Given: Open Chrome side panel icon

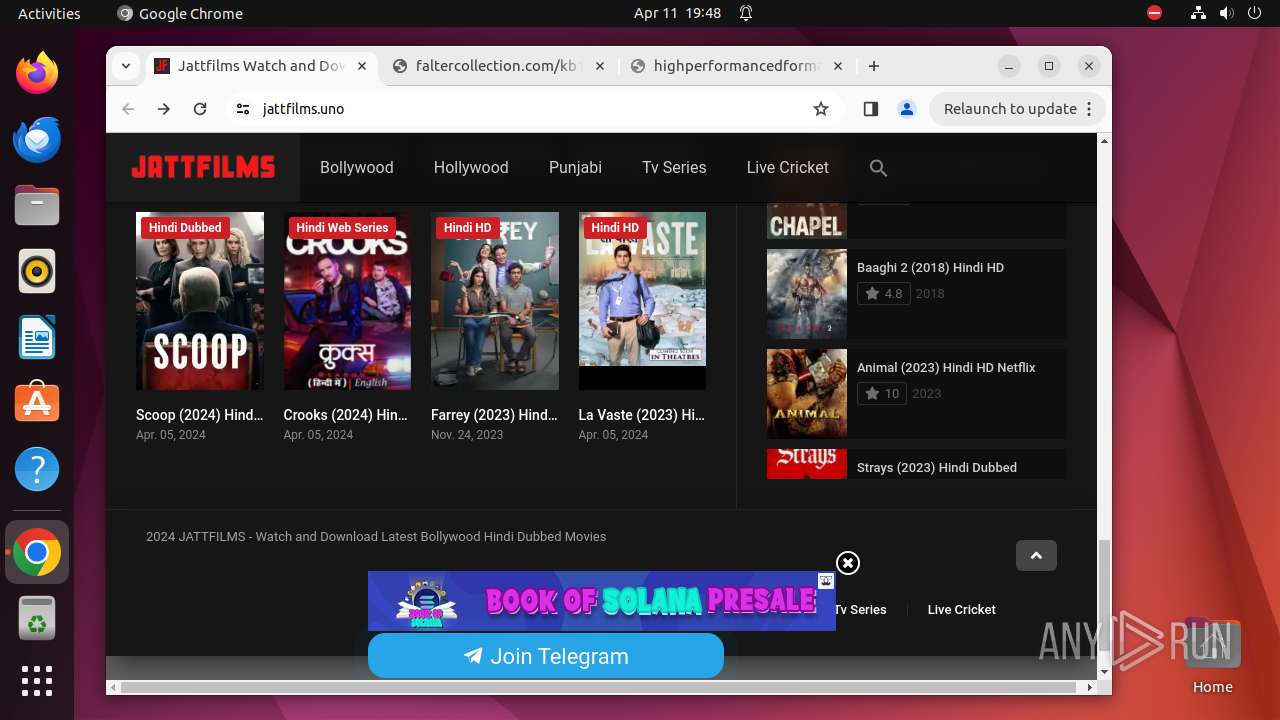Looking at the screenshot, I should [x=870, y=109].
